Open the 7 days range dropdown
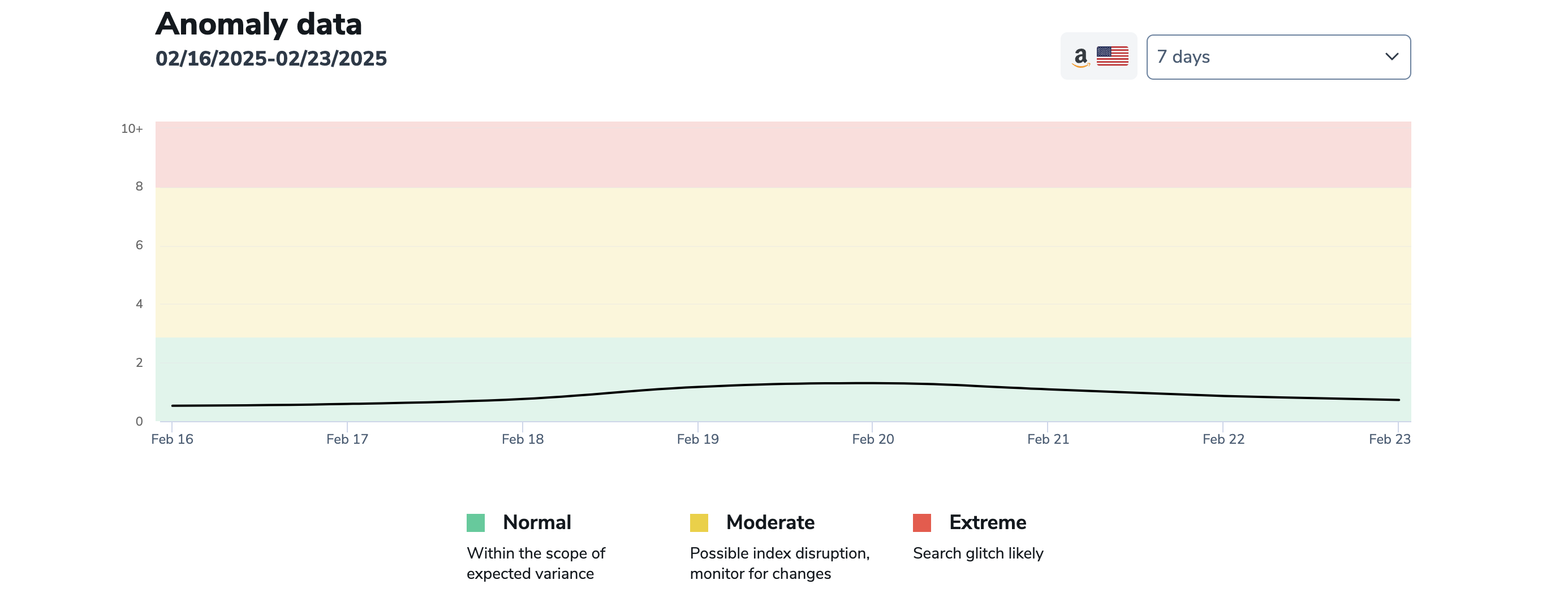1568x606 pixels. 1277,57
